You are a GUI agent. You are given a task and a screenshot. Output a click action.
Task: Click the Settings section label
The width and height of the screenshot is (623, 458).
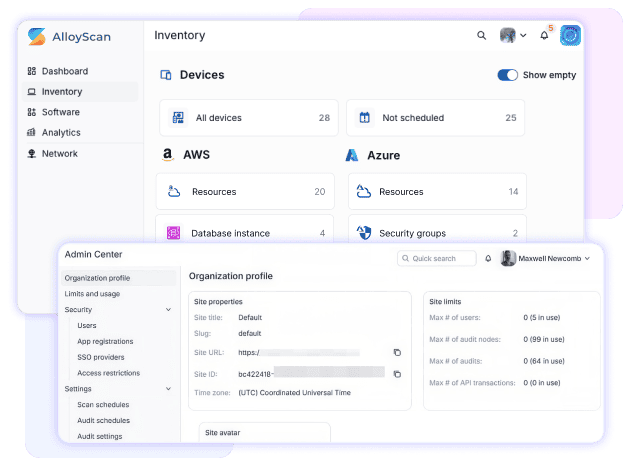coord(78,388)
